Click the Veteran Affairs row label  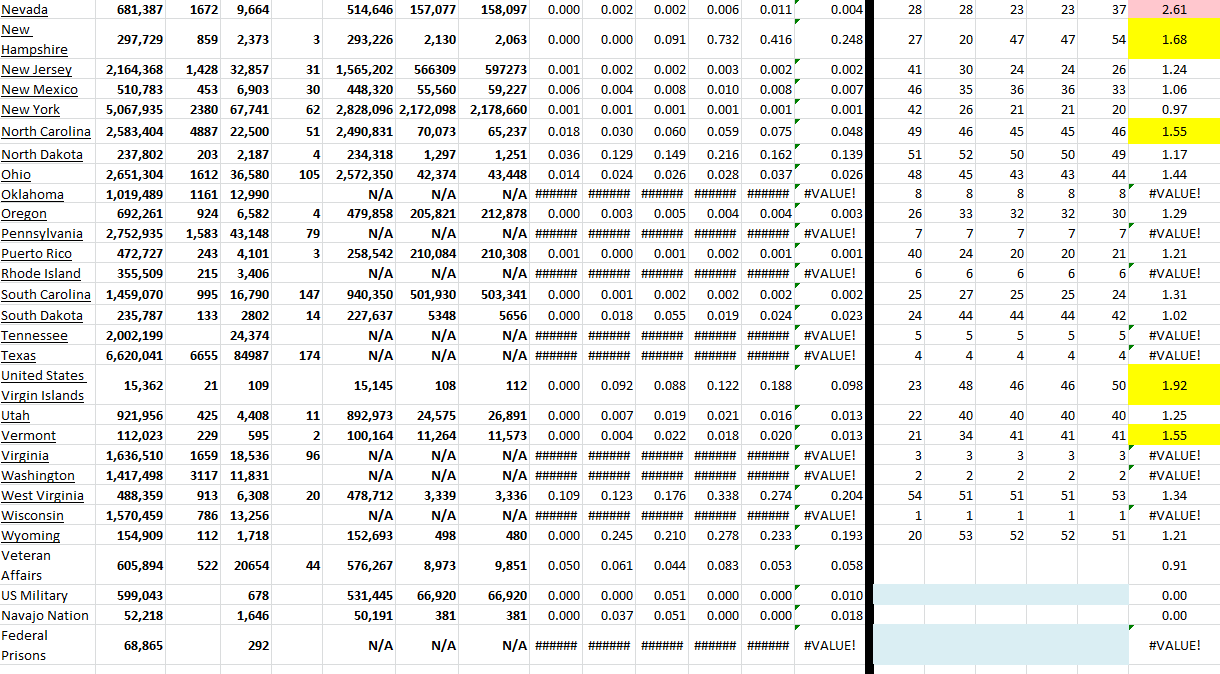pyautogui.click(x=40, y=565)
